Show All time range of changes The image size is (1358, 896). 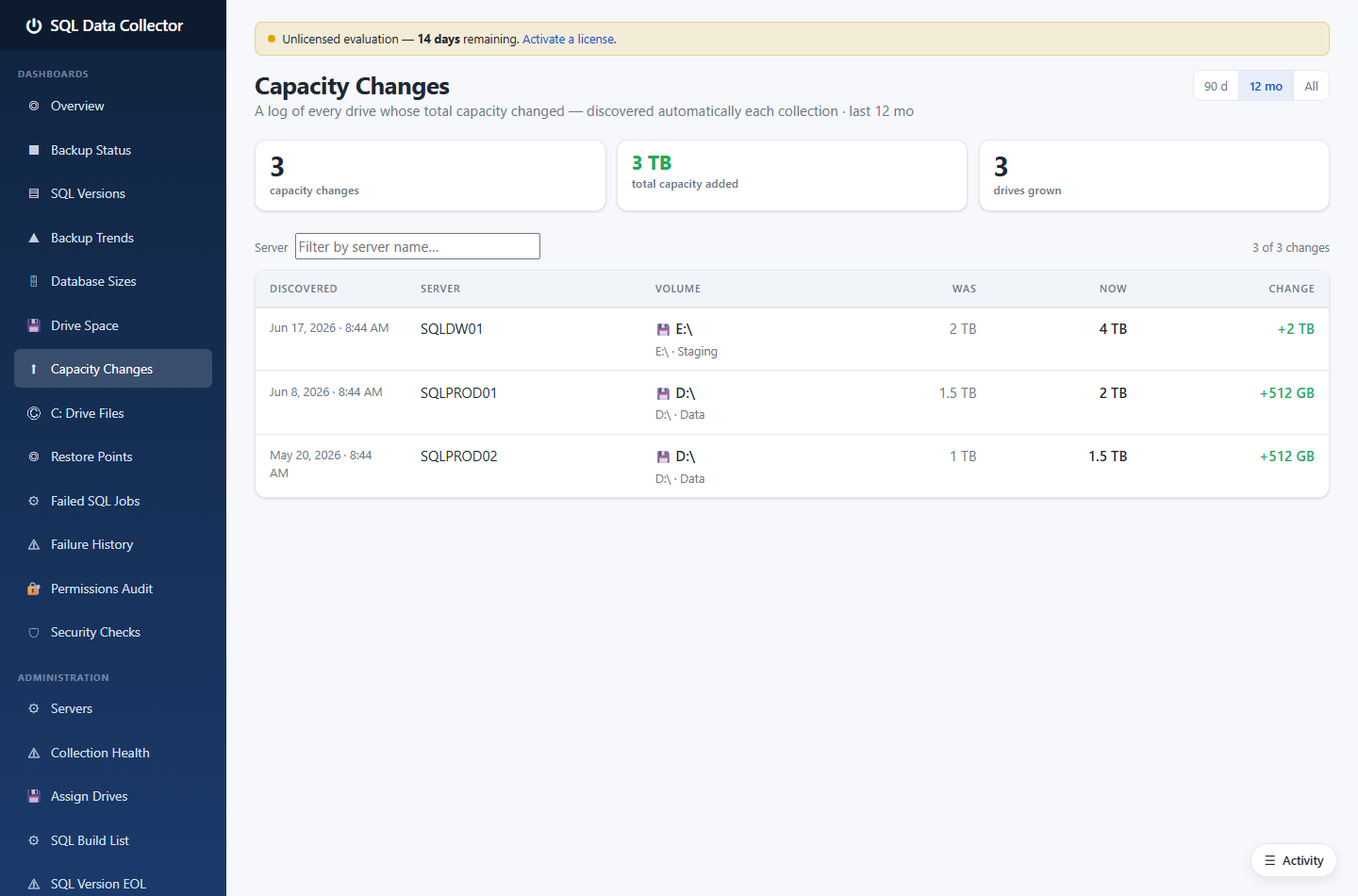[x=1311, y=86]
